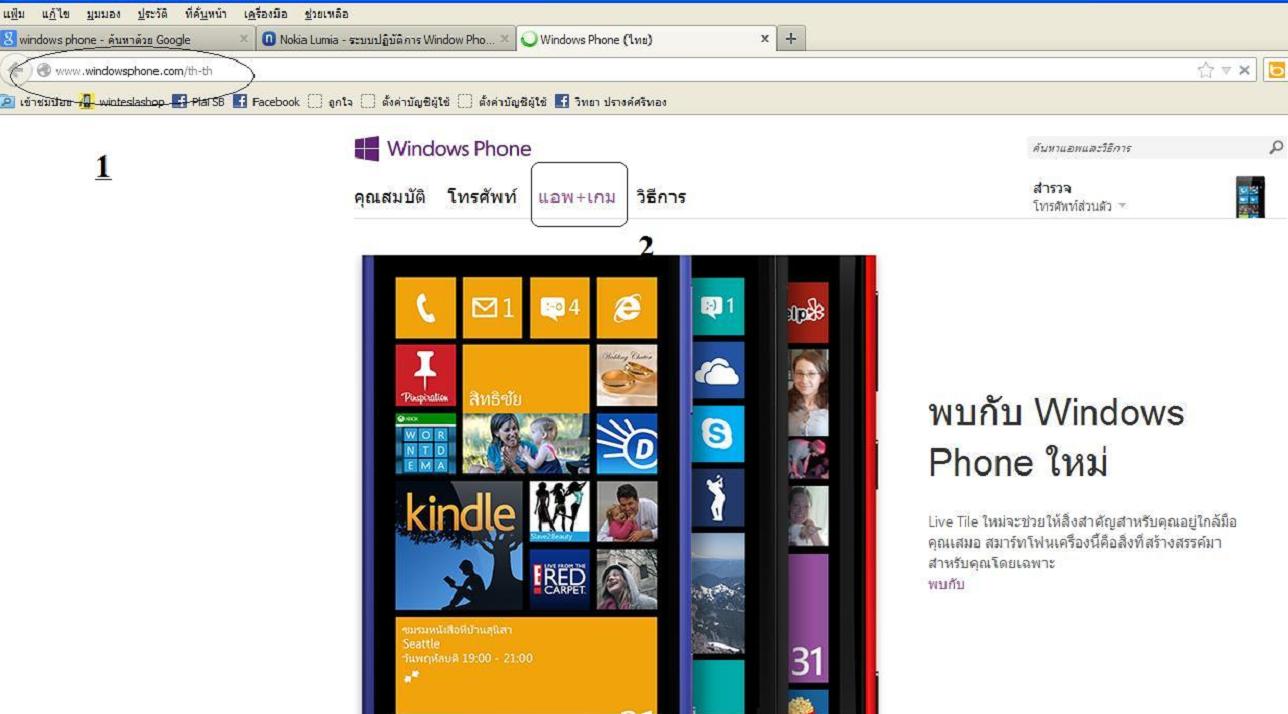Click the cloud SkyDrive tile
Image resolution: width=1288 pixels, height=714 pixels.
[719, 371]
